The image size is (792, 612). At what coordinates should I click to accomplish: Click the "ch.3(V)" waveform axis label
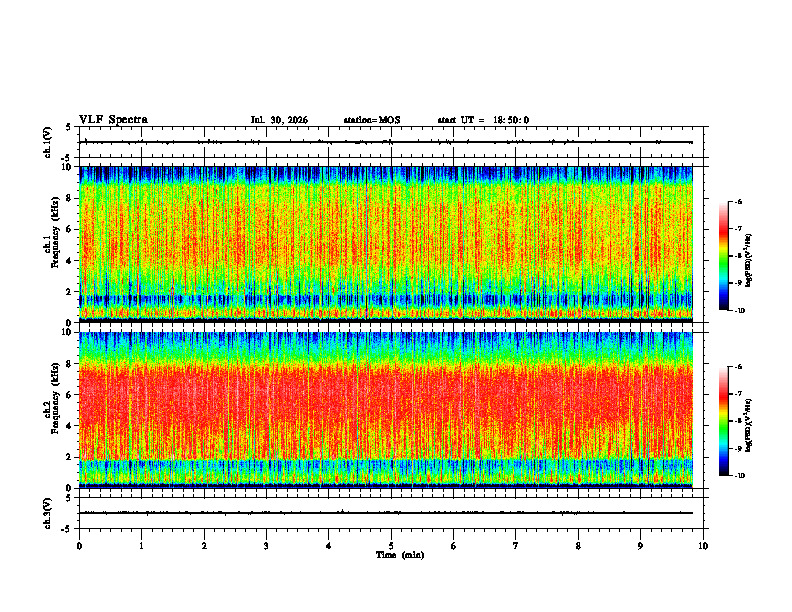pos(48,513)
